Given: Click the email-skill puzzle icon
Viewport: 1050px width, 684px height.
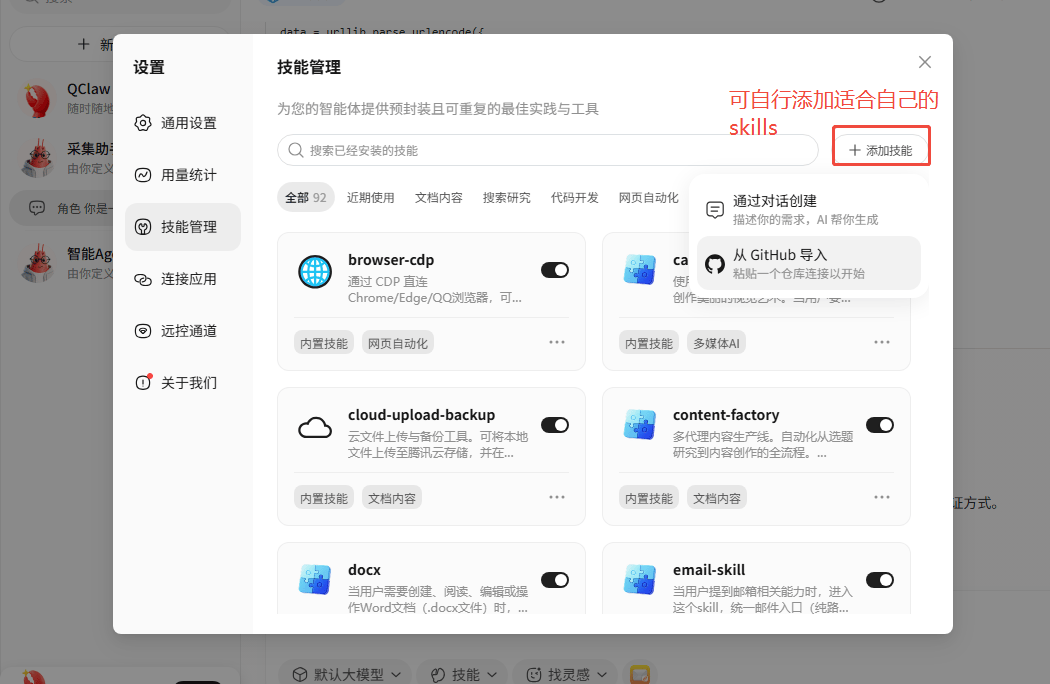Looking at the screenshot, I should (640, 579).
